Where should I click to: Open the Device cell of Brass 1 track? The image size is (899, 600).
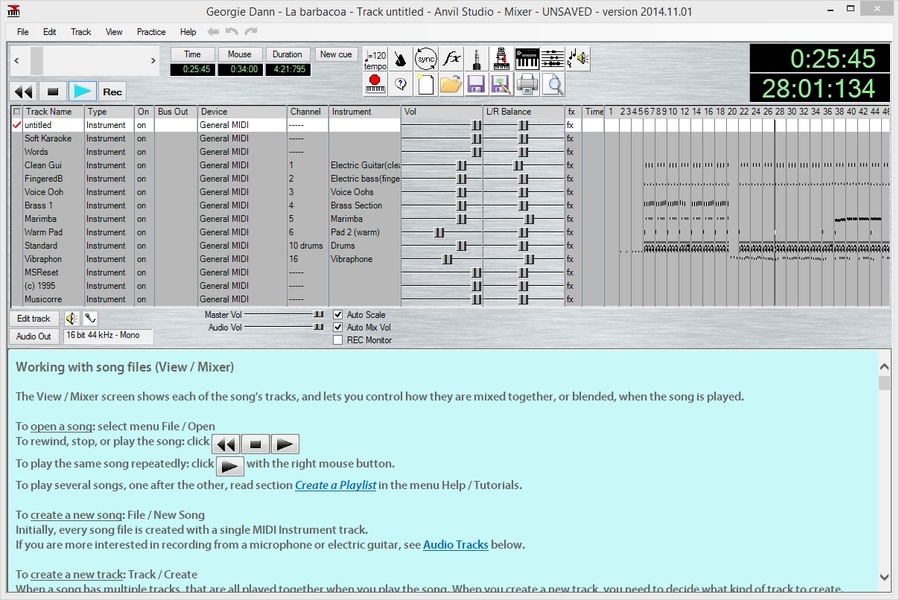pyautogui.click(x=240, y=205)
